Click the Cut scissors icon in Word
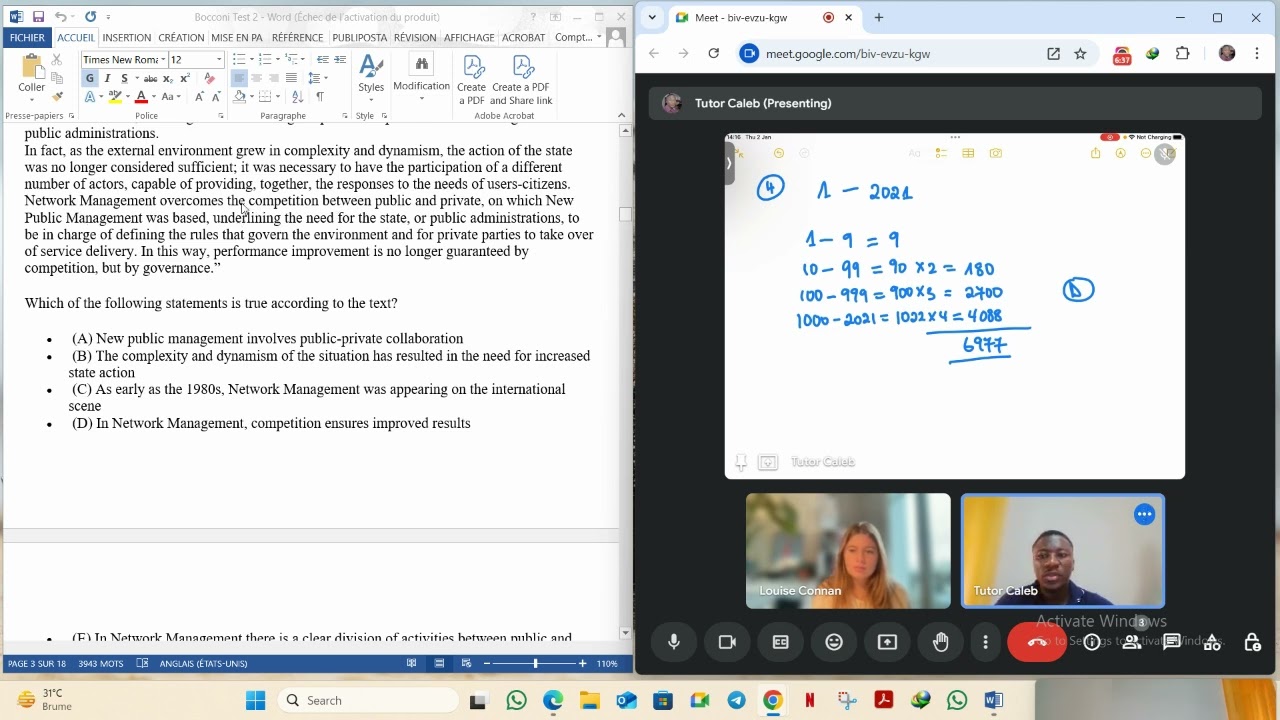This screenshot has width=1280, height=720. [57, 61]
